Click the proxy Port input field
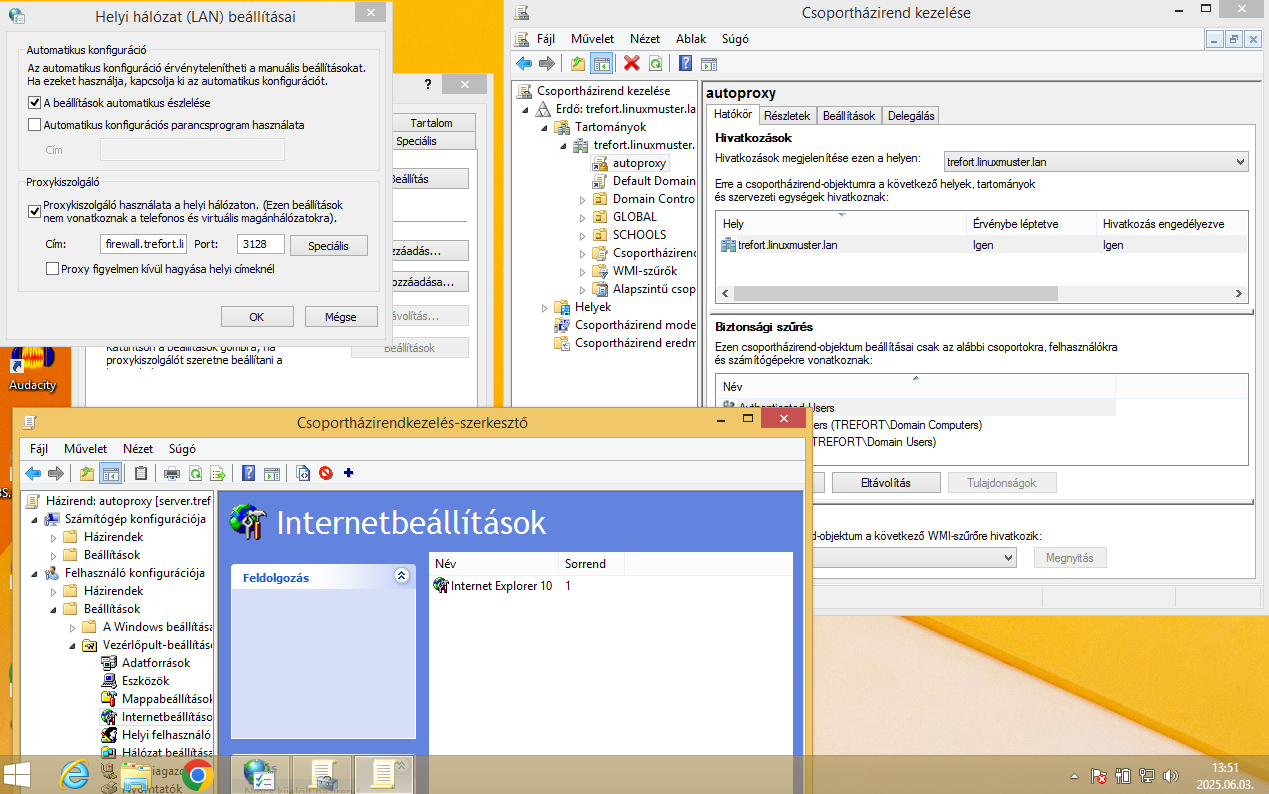The height and width of the screenshot is (794, 1269). (x=261, y=244)
